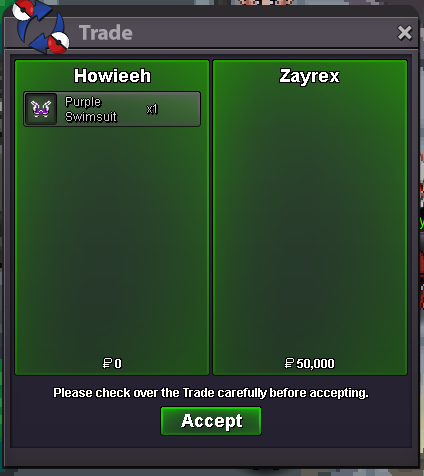Screen dimensions: 424x476
Task: Close the Trade window
Action: pyautogui.click(x=405, y=33)
